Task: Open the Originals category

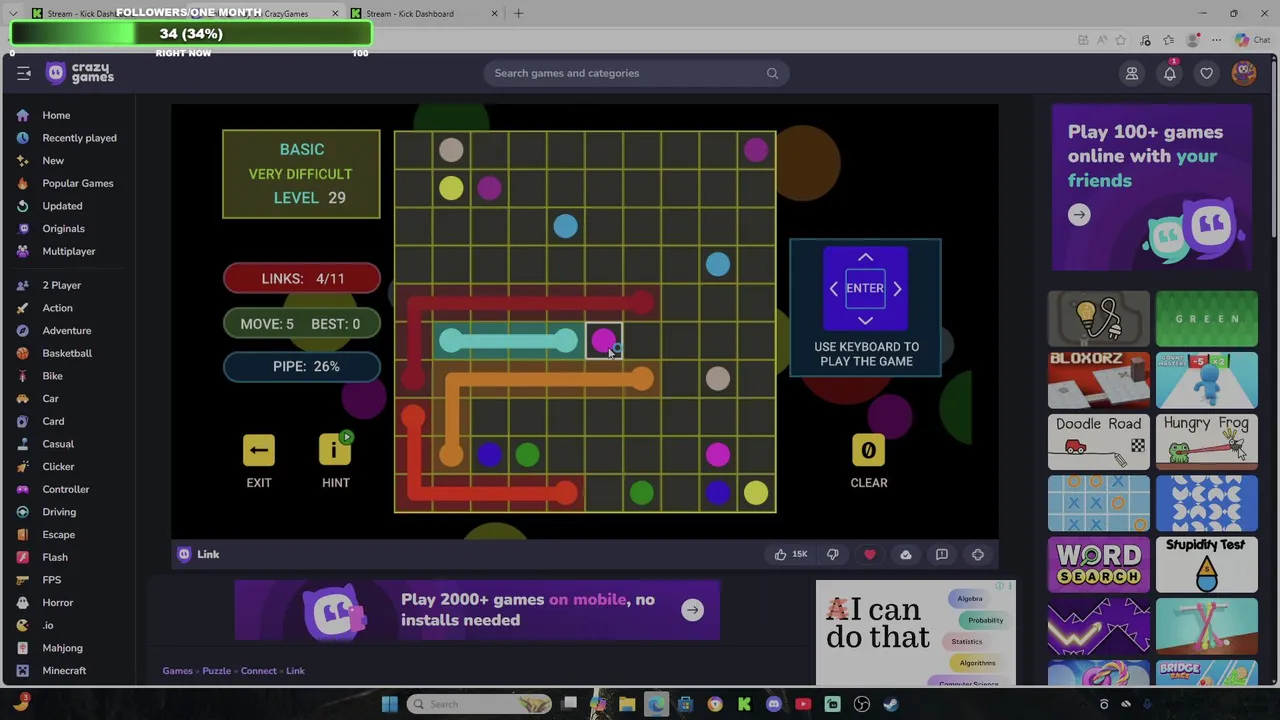Action: (x=63, y=228)
